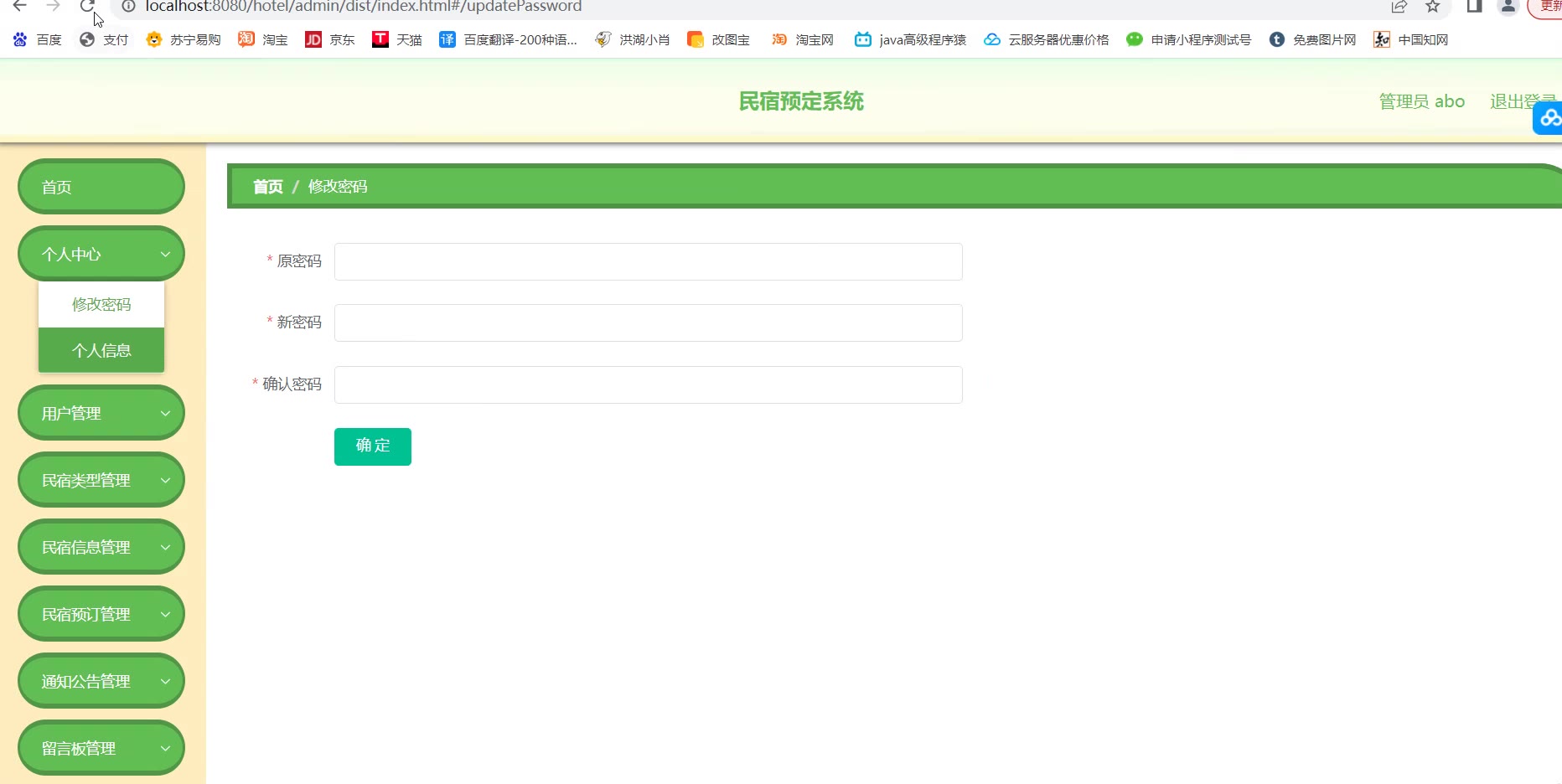Screen dimensions: 1562x784
Task: Open the 洪湖小肖 bookmark
Action: [633, 39]
